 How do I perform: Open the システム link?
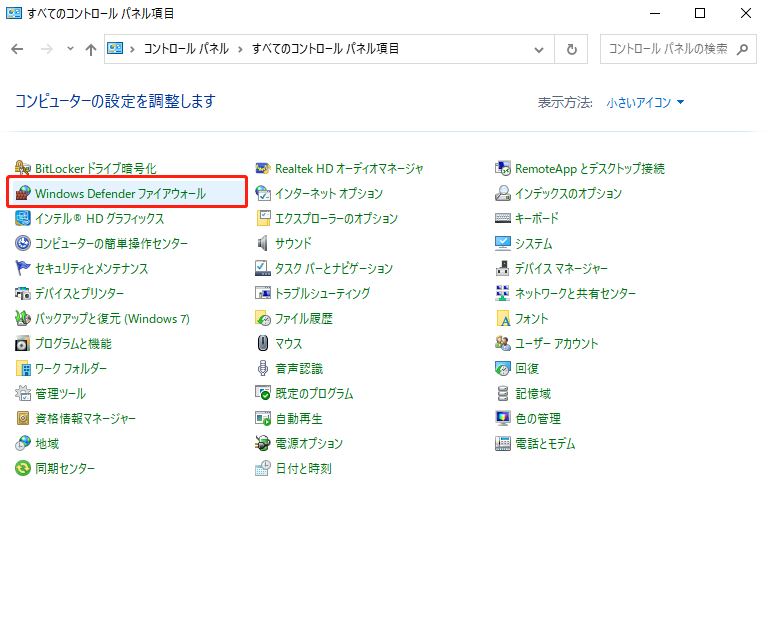pos(533,243)
